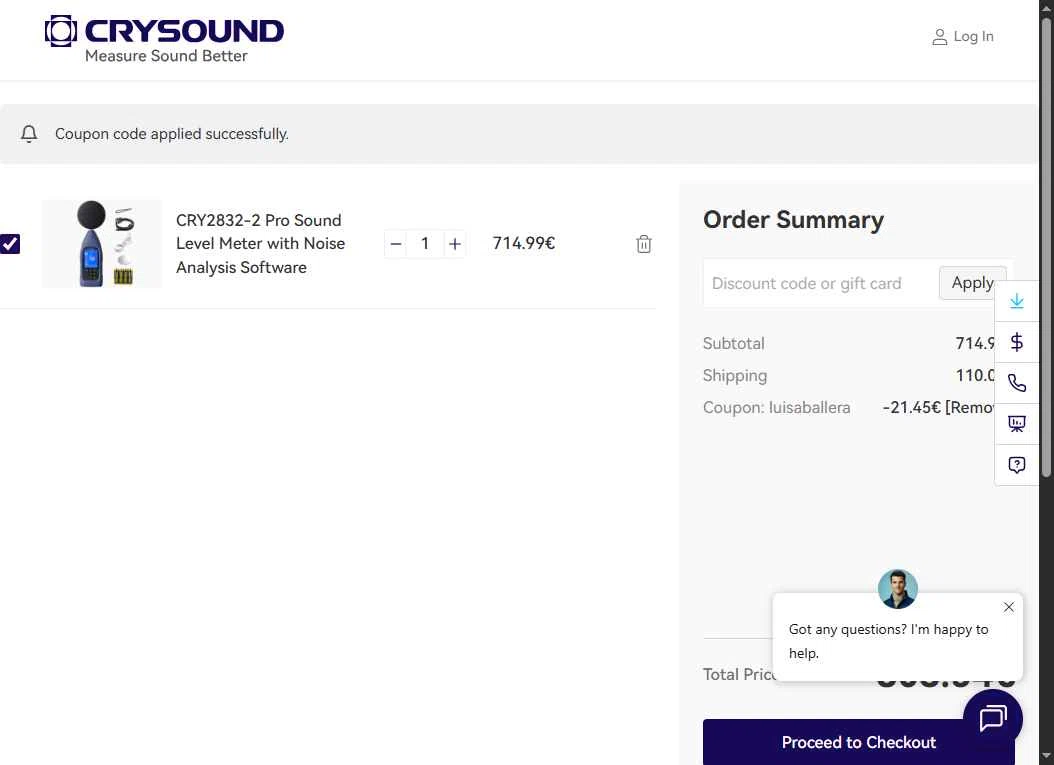
Task: Click the notification bell icon
Action: point(29,134)
